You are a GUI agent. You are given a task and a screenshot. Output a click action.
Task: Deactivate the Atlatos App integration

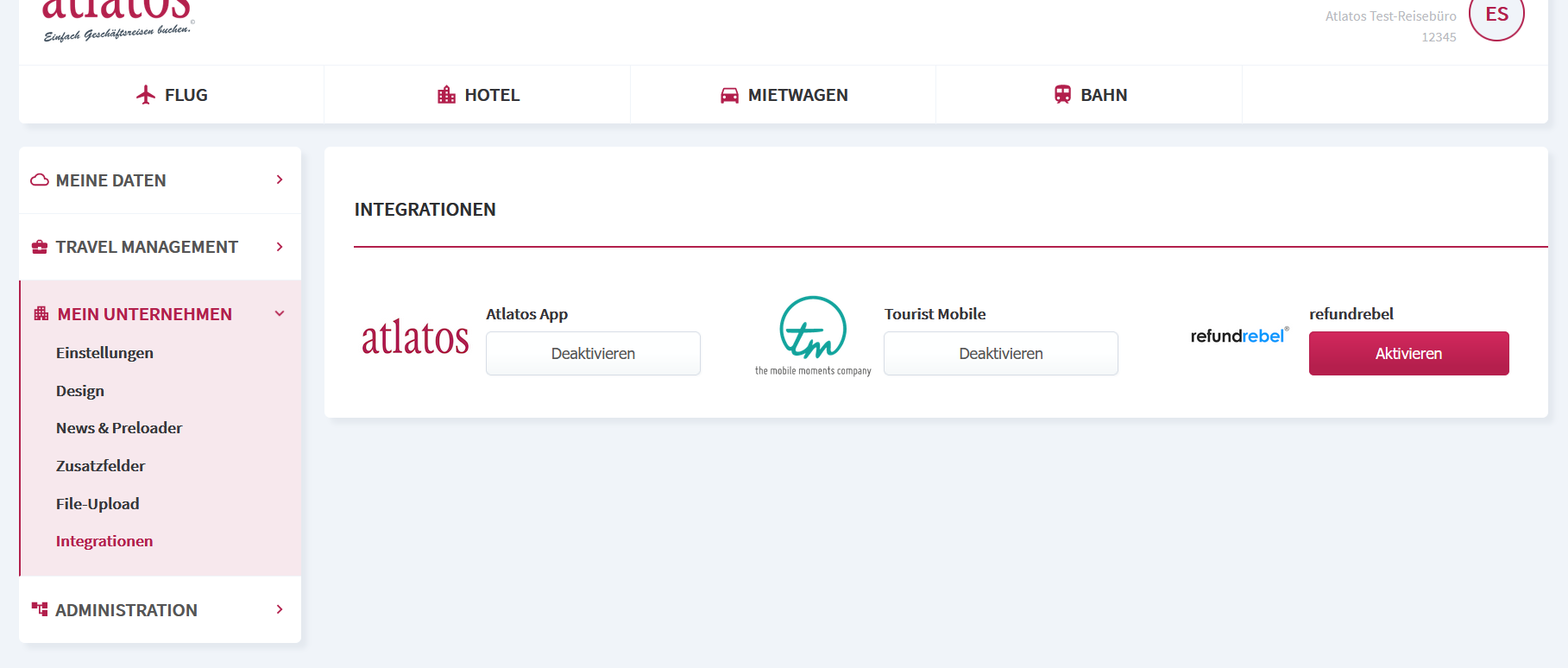[x=593, y=353]
